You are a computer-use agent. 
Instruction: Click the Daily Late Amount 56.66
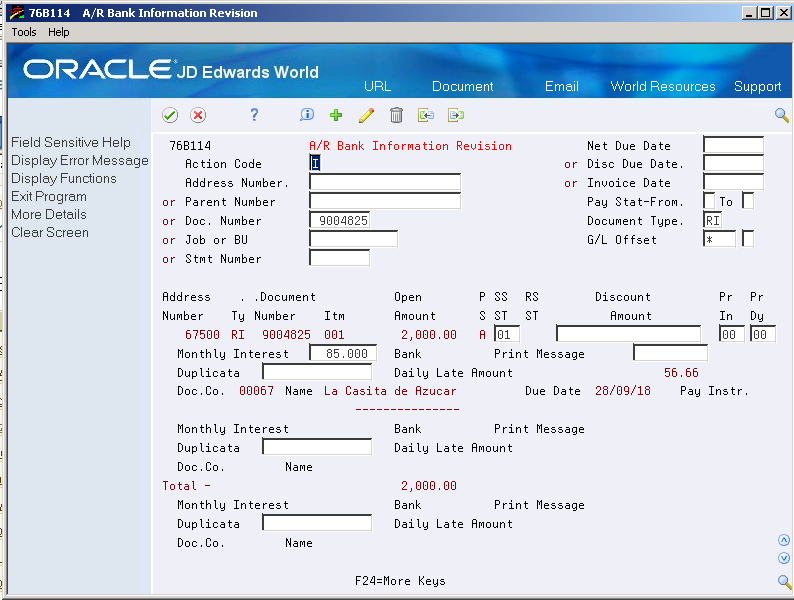click(x=681, y=373)
